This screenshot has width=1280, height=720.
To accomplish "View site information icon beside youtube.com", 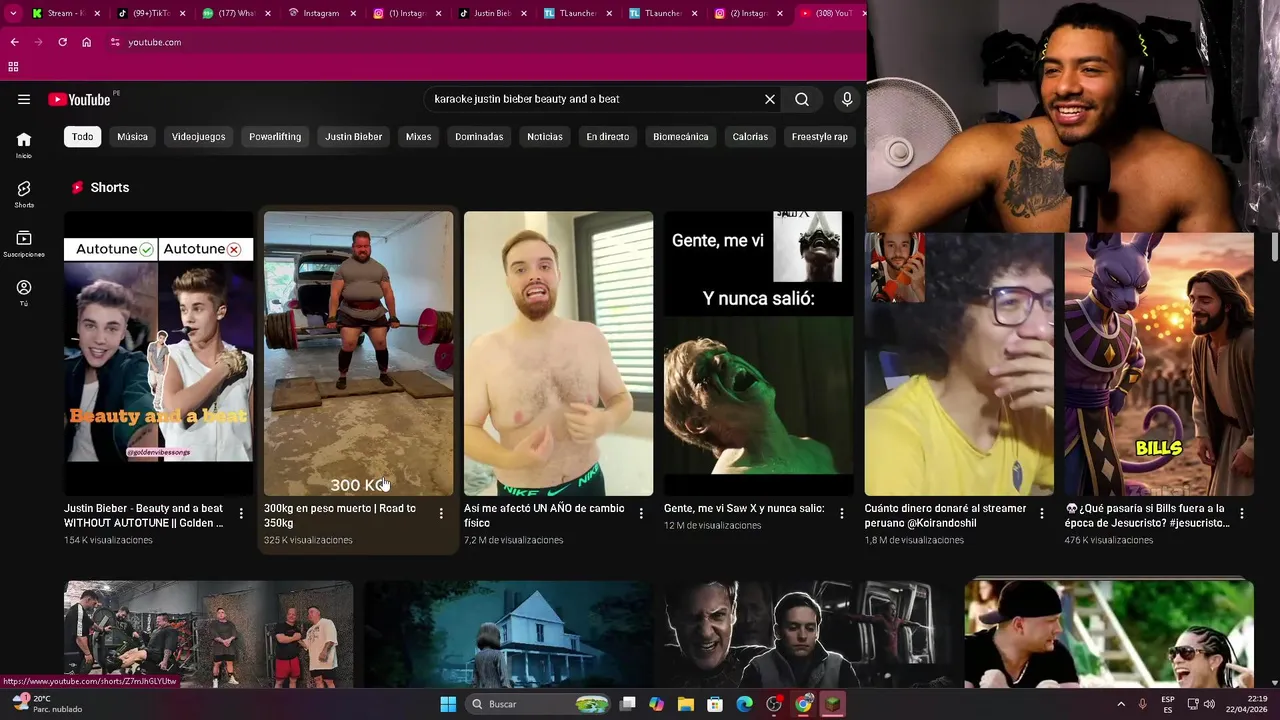I will [x=115, y=42].
